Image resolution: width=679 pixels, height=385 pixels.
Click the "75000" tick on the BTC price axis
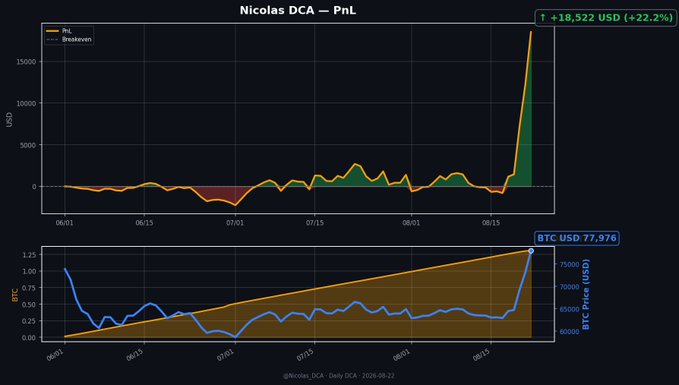pos(569,265)
